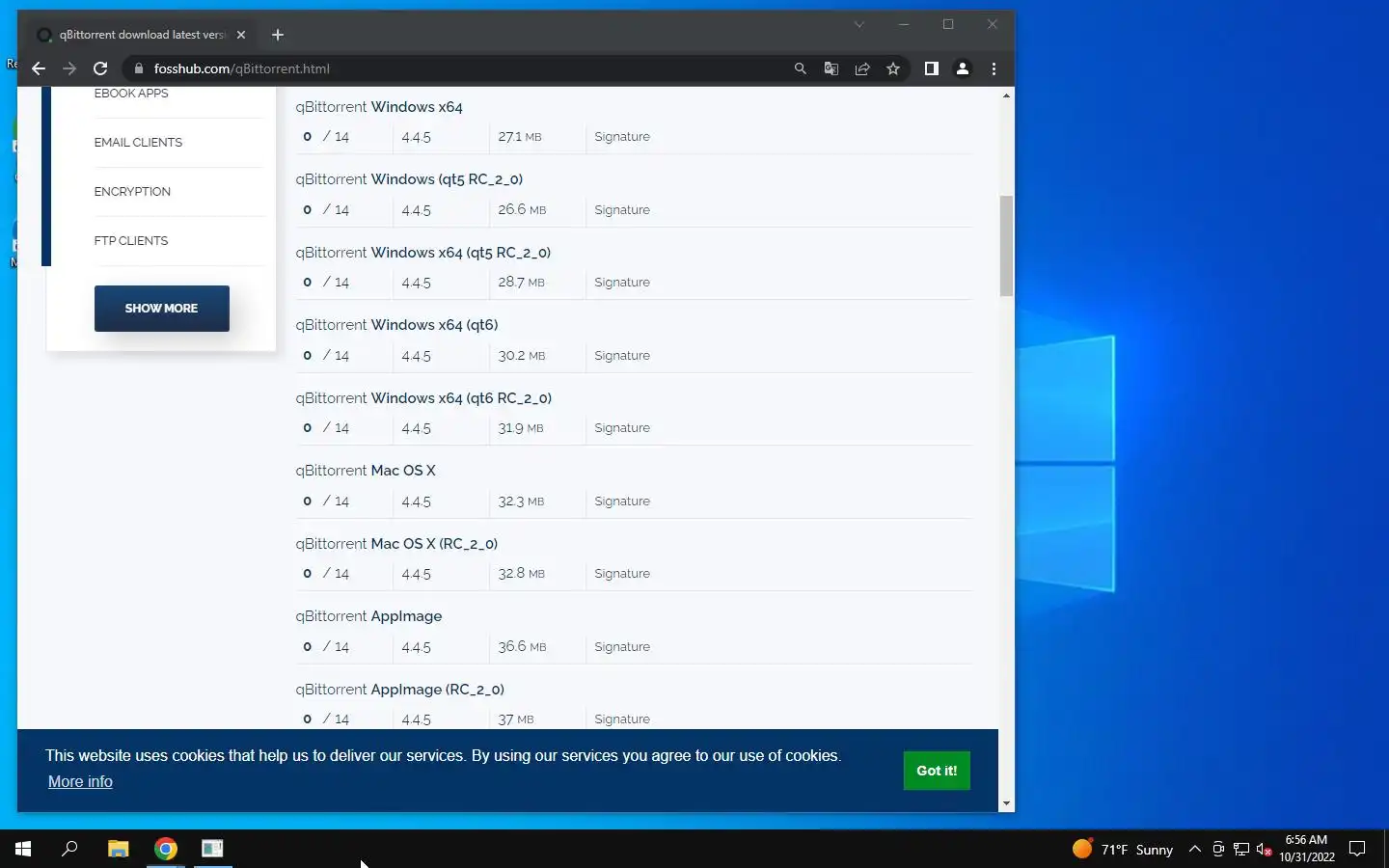Translate this page using the translate icon

[x=831, y=68]
